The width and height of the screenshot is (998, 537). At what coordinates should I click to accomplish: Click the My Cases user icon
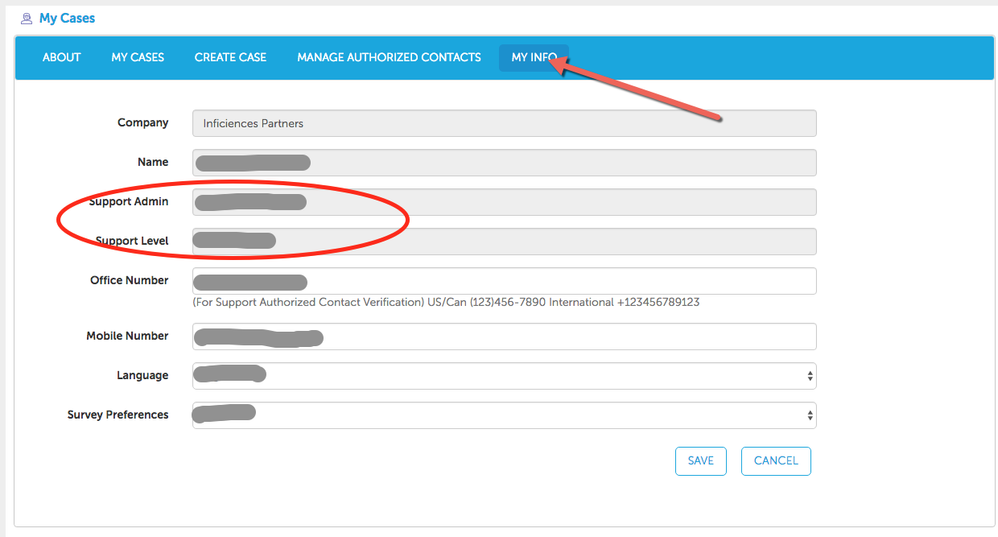point(26,18)
